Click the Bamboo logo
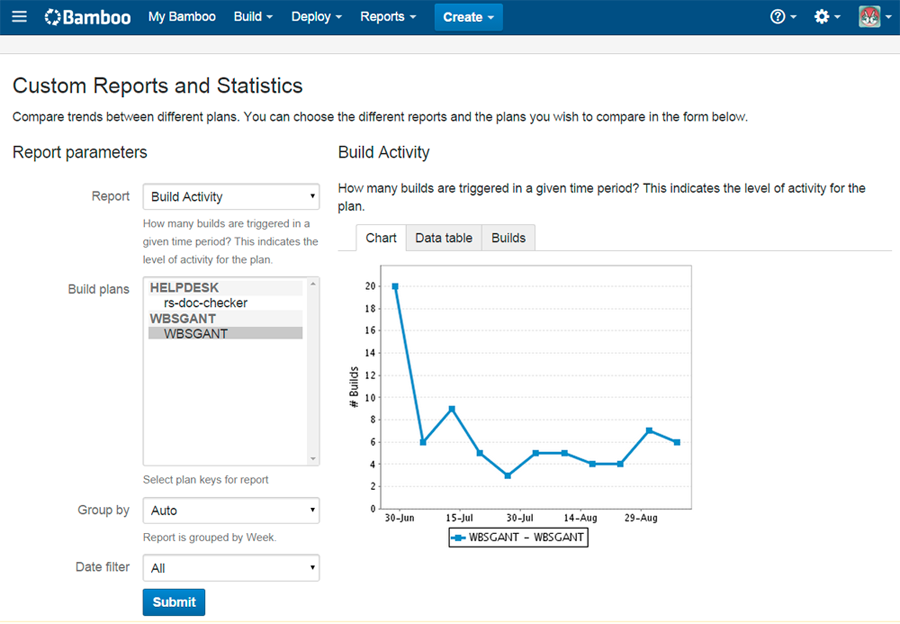 [88, 17]
